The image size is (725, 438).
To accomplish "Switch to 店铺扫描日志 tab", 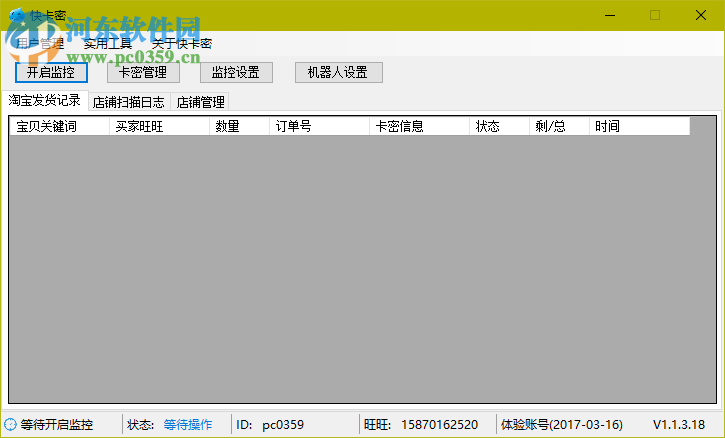I will click(129, 102).
